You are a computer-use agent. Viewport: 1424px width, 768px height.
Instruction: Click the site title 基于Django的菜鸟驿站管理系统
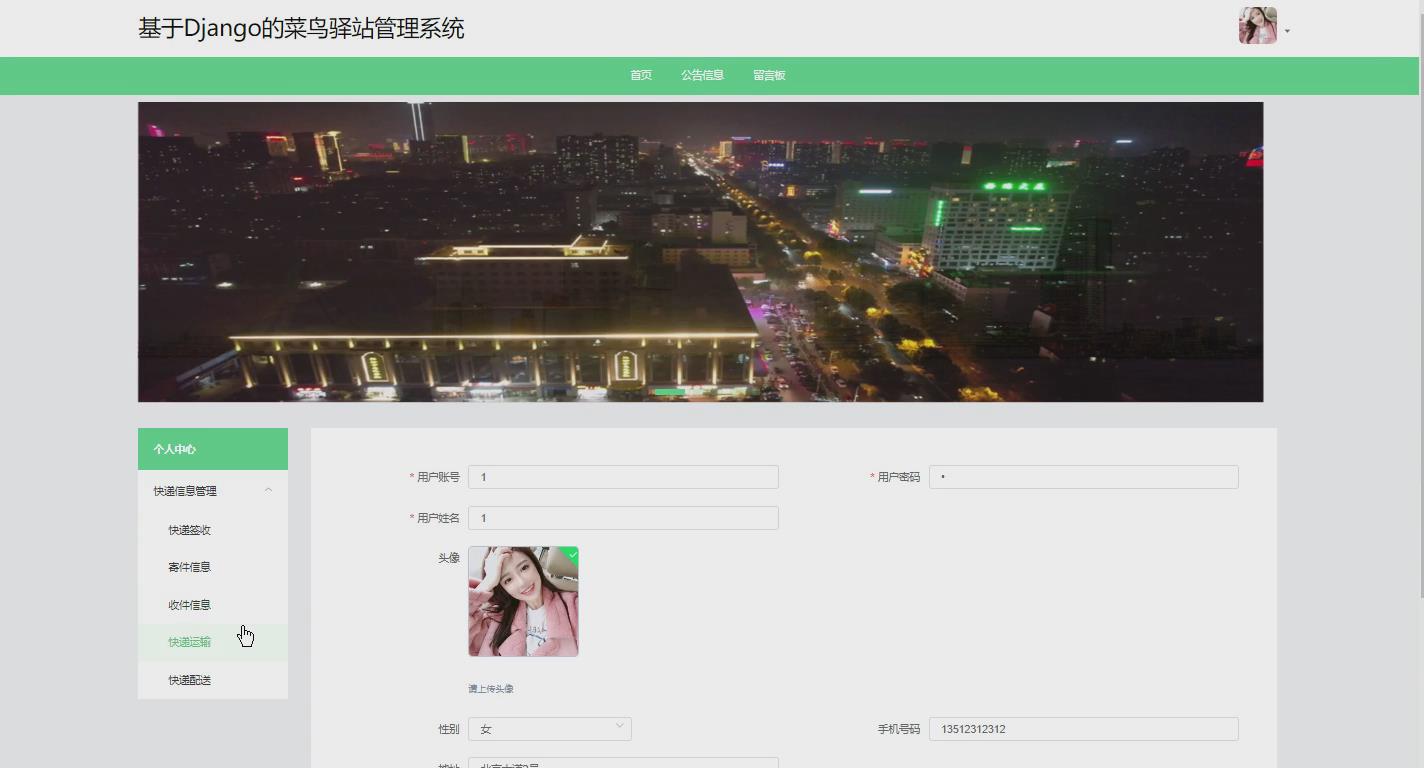point(301,28)
